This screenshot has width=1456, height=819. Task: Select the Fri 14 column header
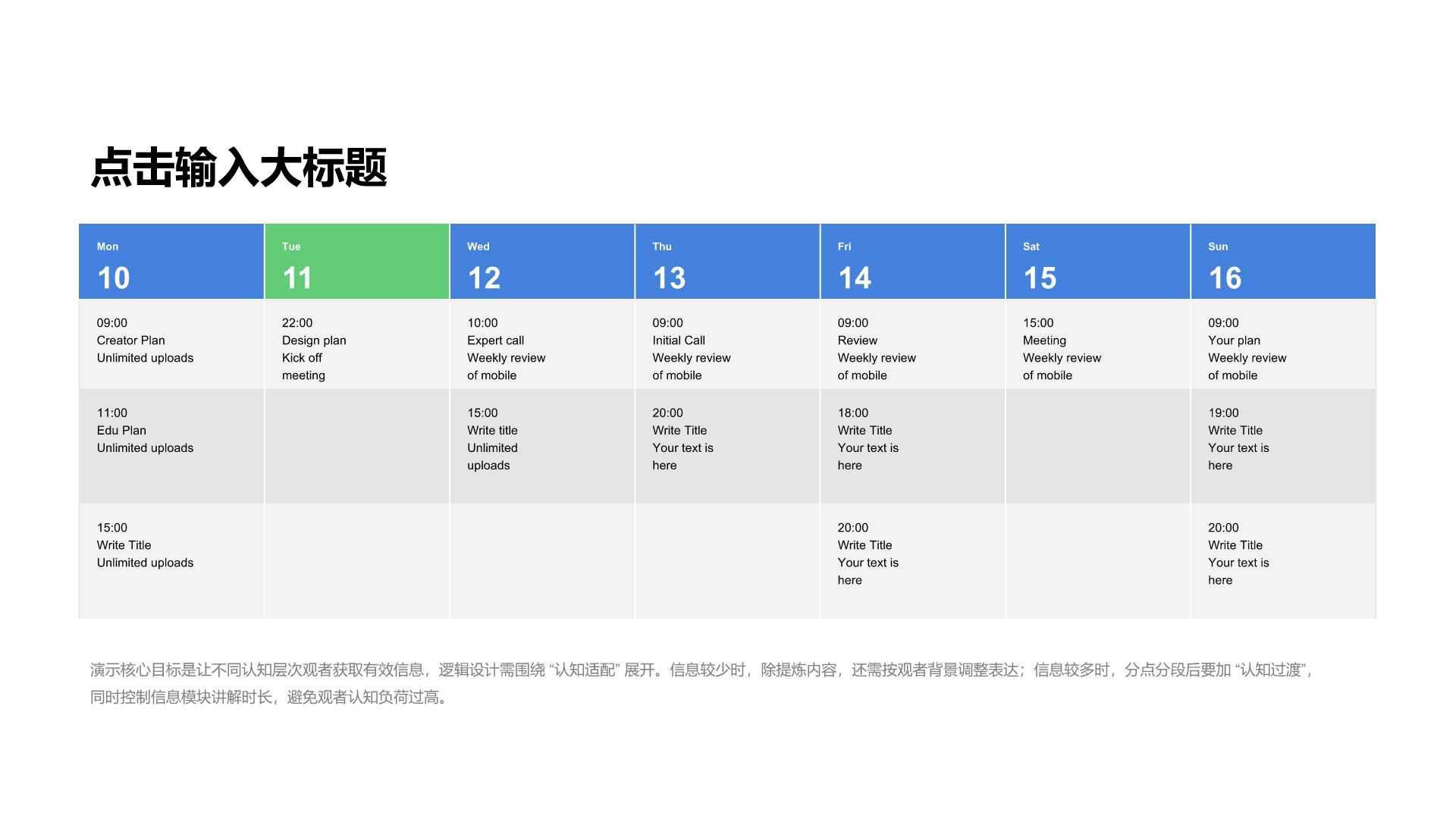tap(912, 260)
